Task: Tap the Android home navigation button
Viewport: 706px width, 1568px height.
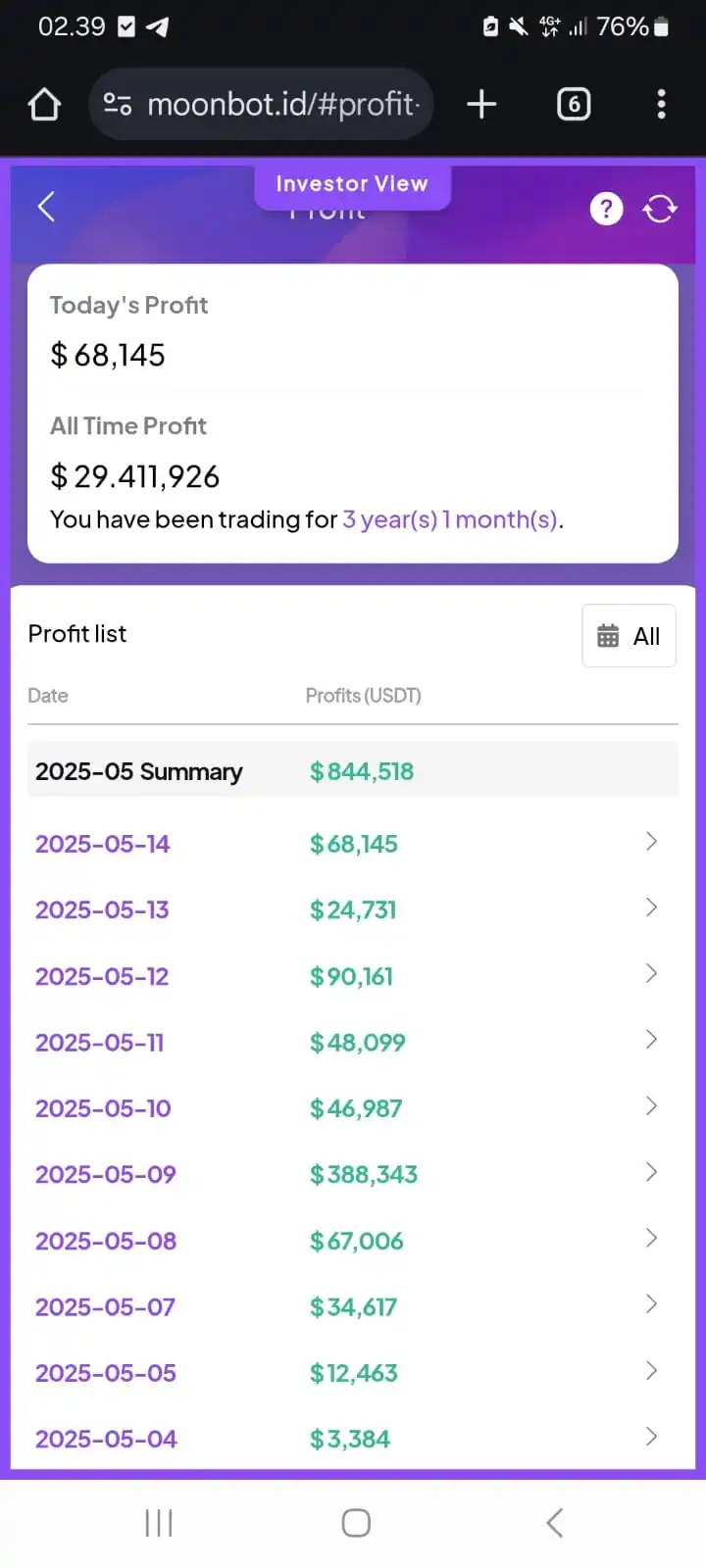Action: [356, 1523]
